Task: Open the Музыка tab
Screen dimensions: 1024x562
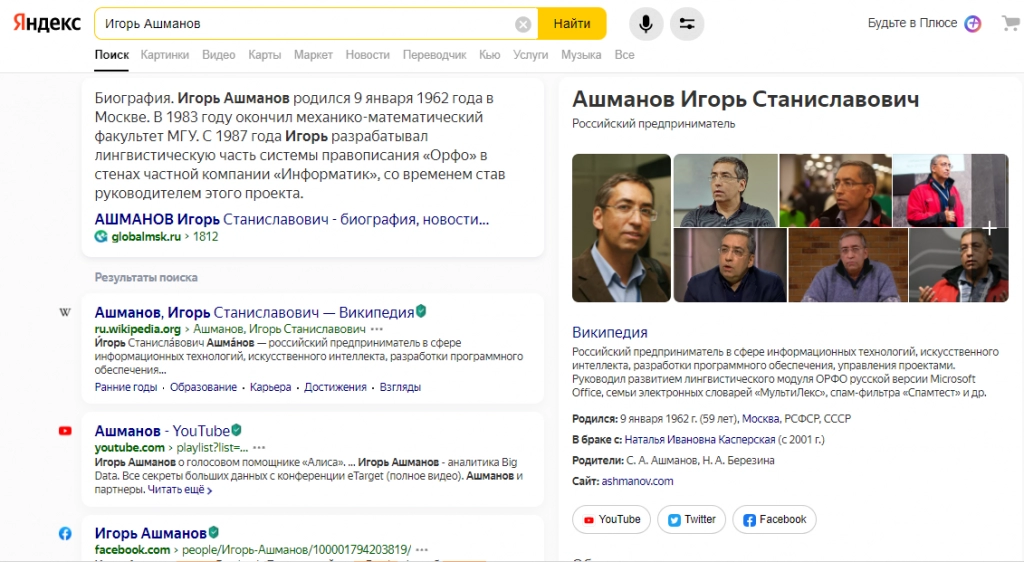Action: pyautogui.click(x=581, y=55)
